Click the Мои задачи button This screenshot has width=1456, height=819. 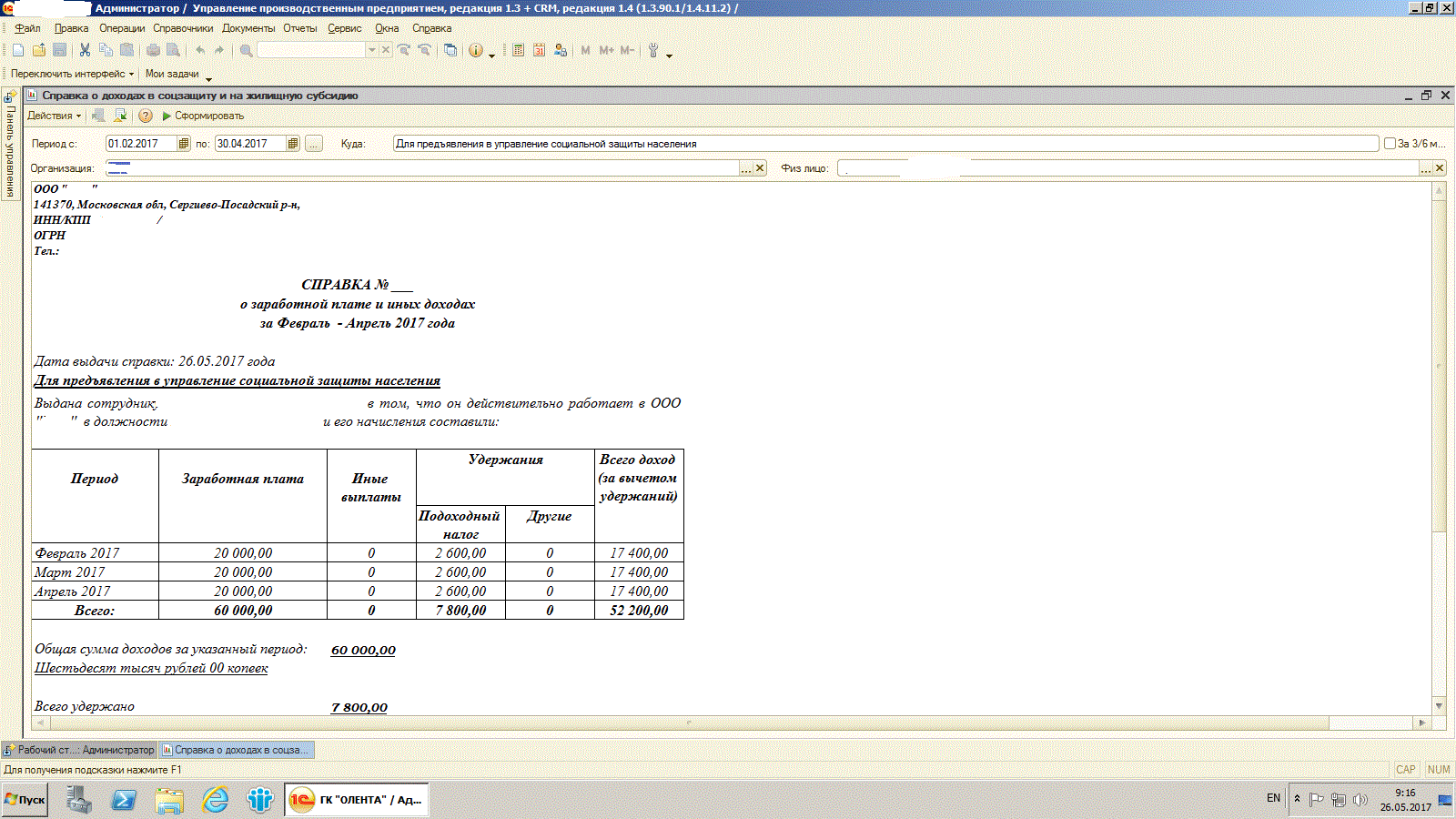point(172,74)
